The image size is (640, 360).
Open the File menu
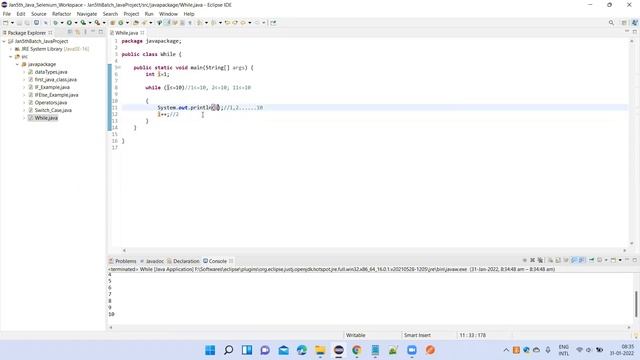[7, 14]
